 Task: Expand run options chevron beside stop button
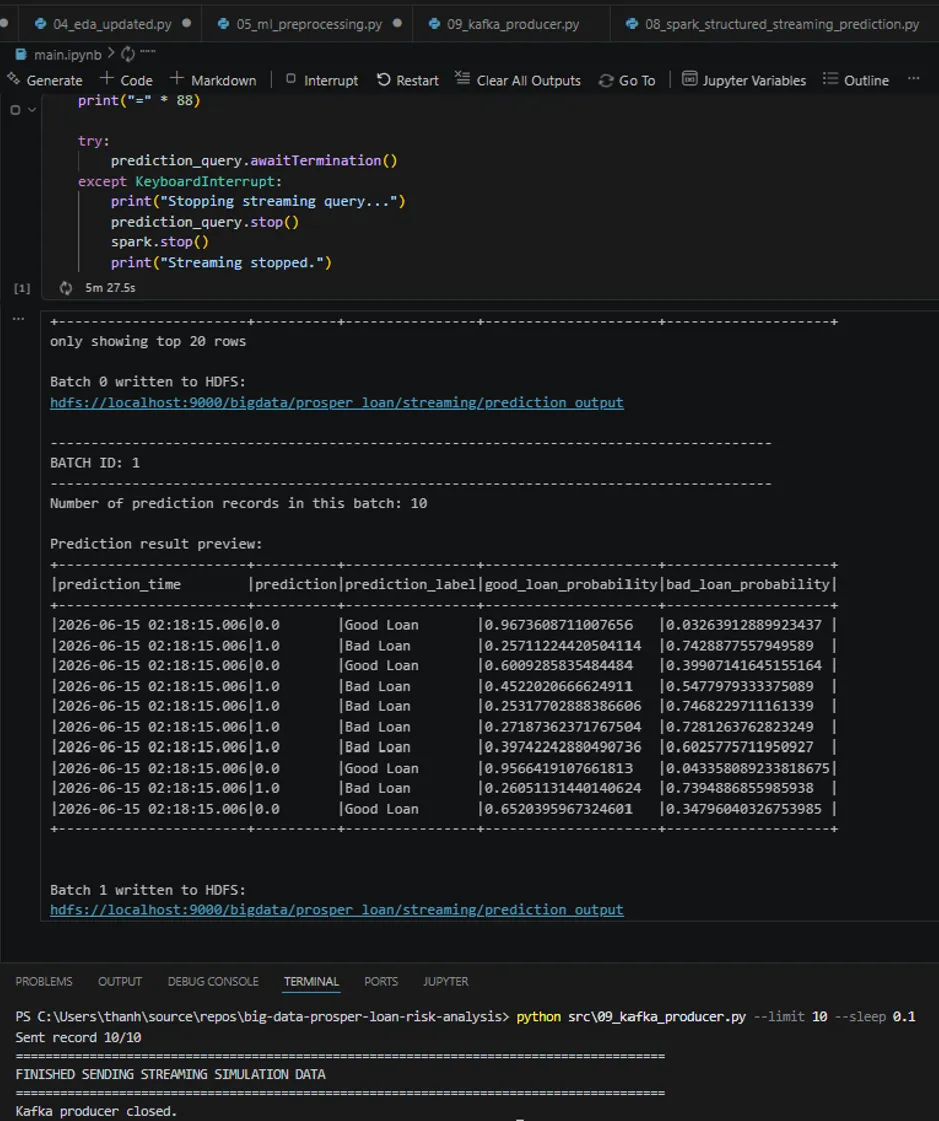31,110
